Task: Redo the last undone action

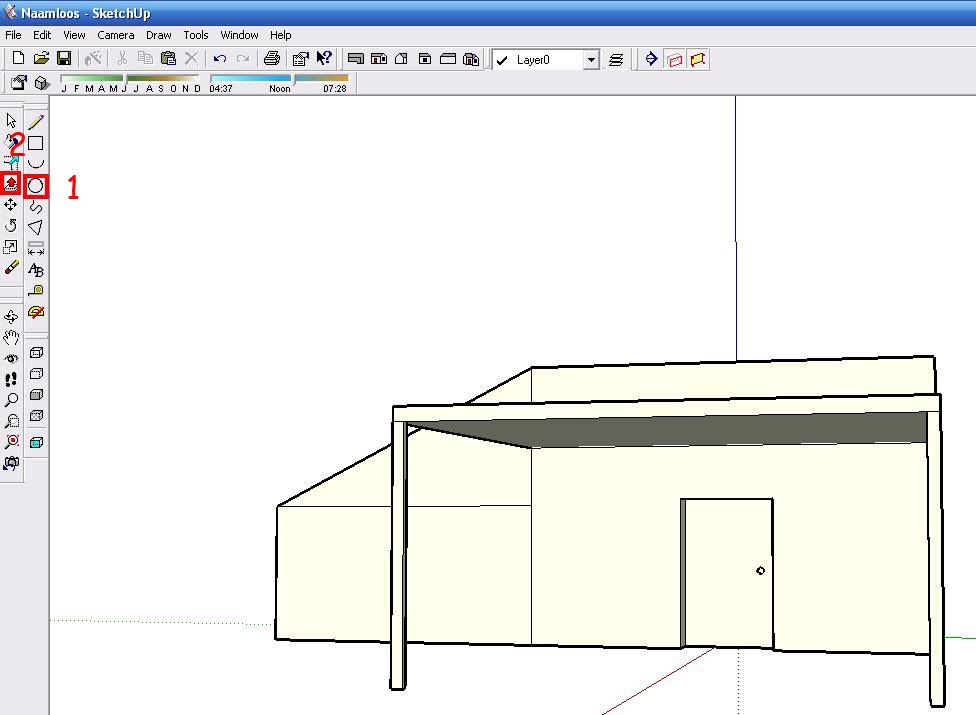Action: (x=243, y=58)
